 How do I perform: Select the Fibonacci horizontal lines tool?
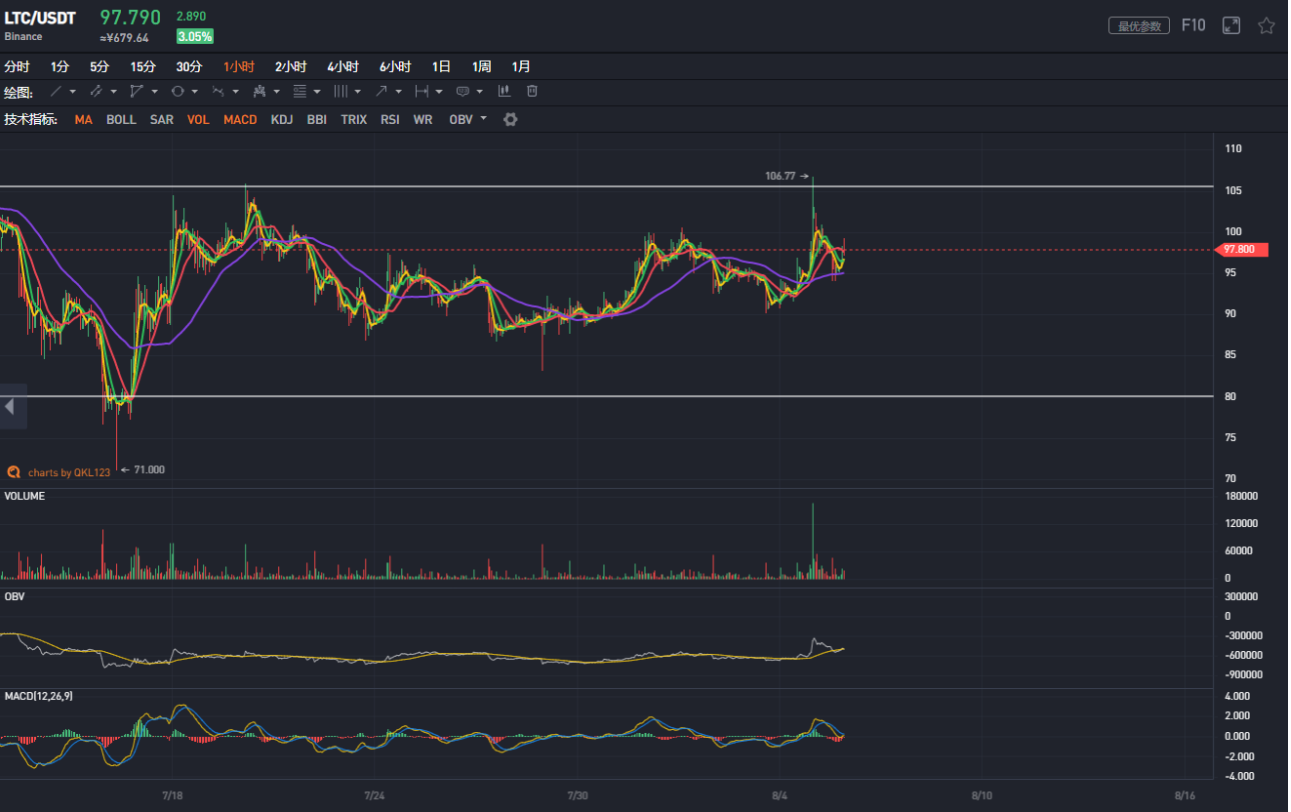[300, 91]
